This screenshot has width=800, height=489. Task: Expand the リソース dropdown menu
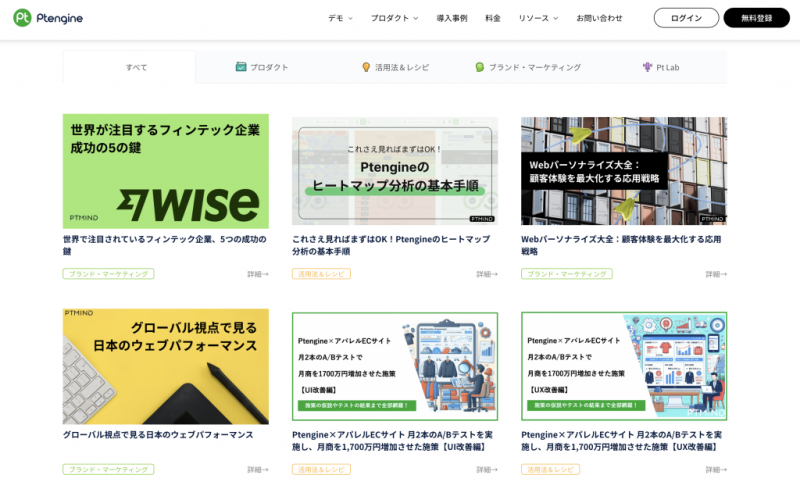pos(538,18)
